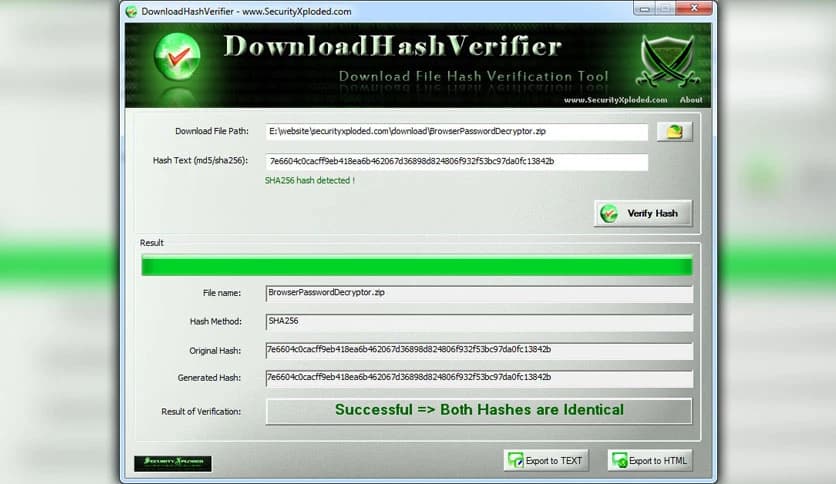Click the 'Hash Text (md5/sha256):' label
Viewport: 836px width, 484px height.
pyautogui.click(x=200, y=160)
